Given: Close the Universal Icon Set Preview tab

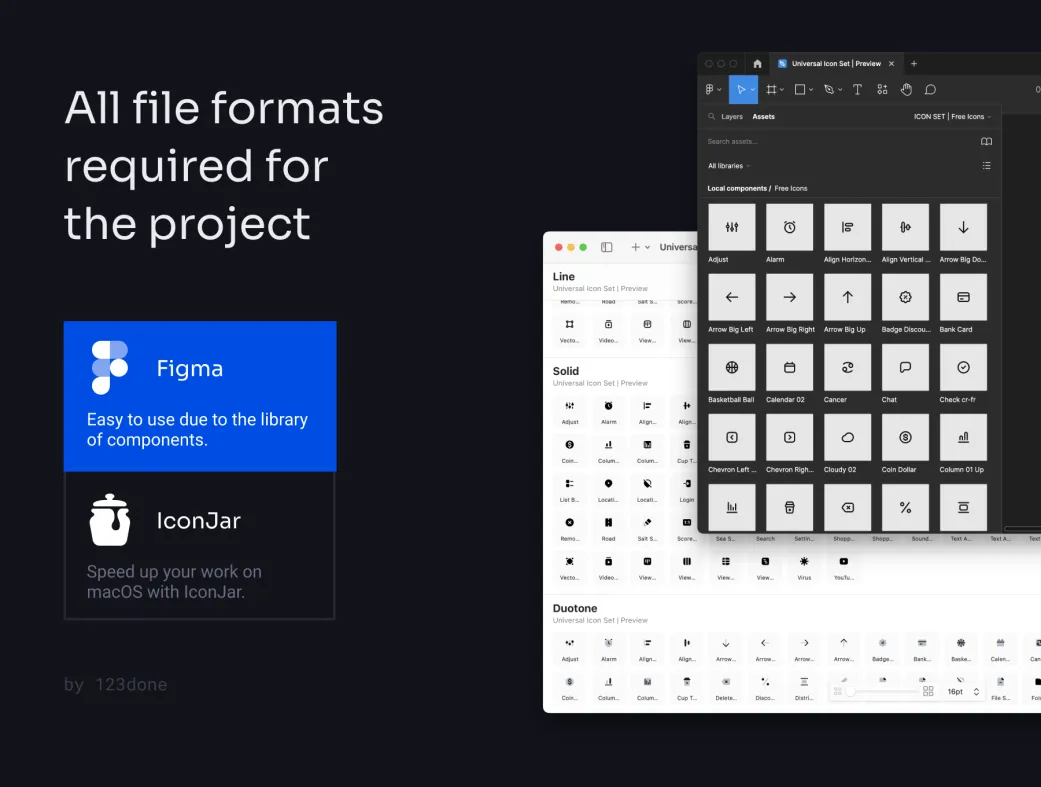Looking at the screenshot, I should coord(892,64).
